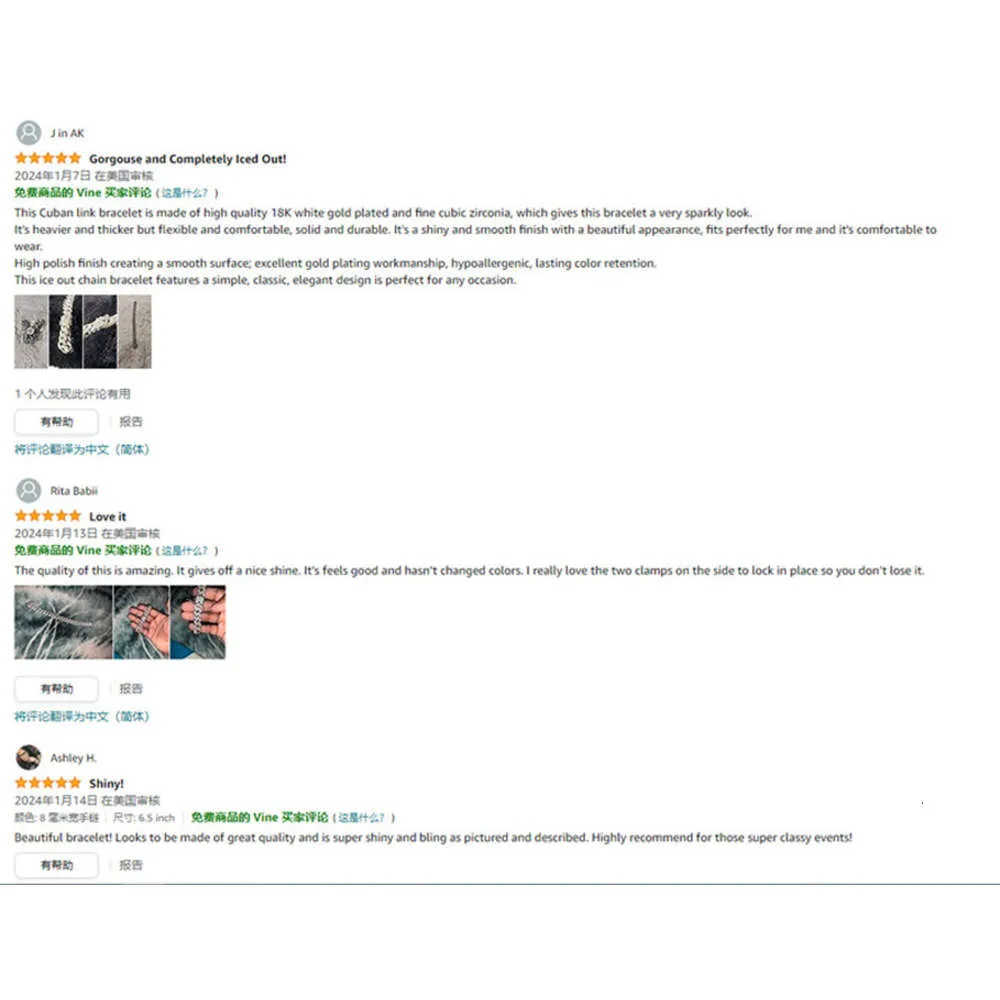Mark Ashley H.'s review as helpful
Viewport: 1000px width, 1000px height.
click(x=57, y=865)
